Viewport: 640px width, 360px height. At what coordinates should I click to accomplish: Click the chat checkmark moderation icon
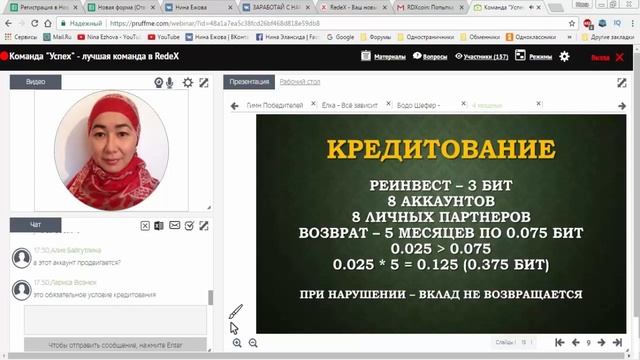(x=189, y=226)
